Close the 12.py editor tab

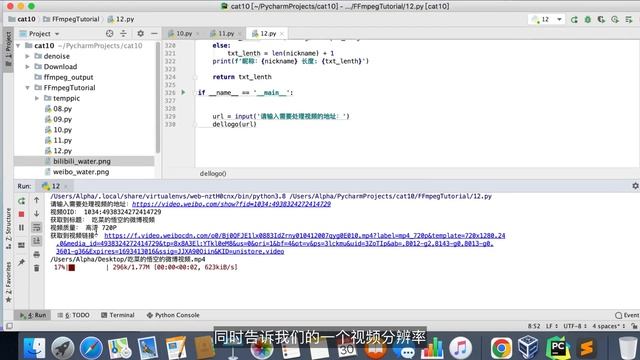coord(282,34)
